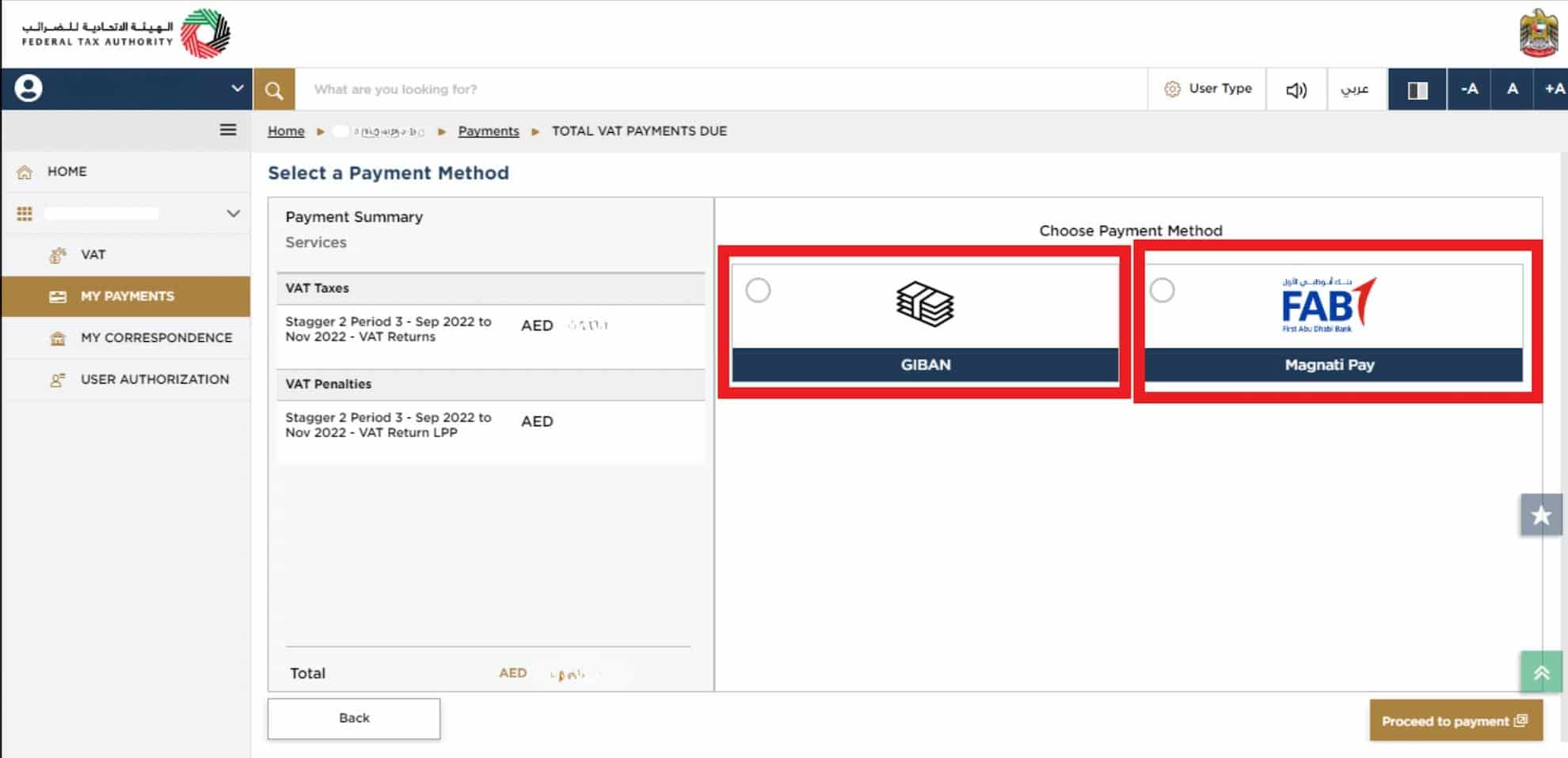Select the Magnati Pay radio button

coord(1162,291)
